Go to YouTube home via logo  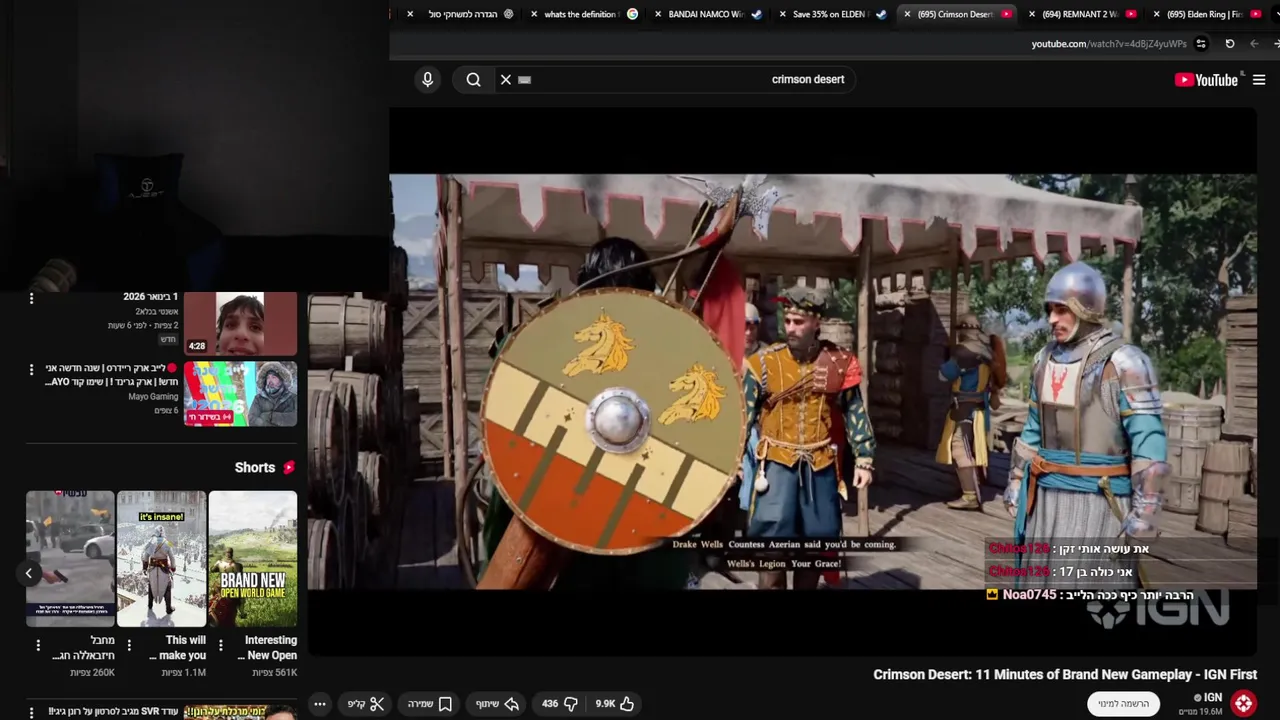(x=1207, y=80)
